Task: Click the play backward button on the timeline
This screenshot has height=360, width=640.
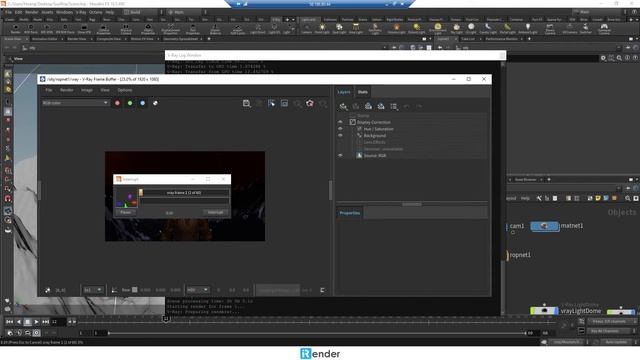Action: (18, 322)
